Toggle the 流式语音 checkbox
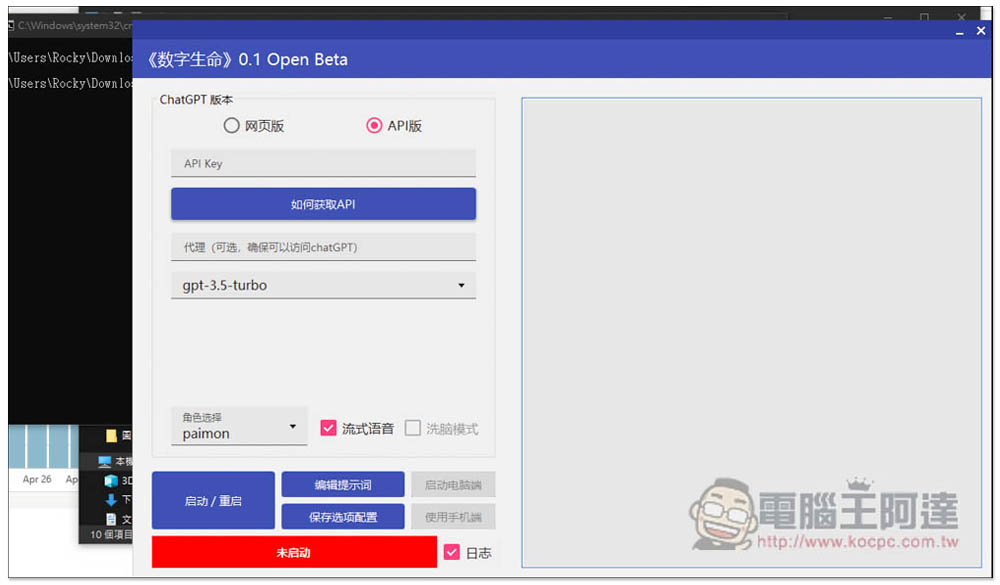The width and height of the screenshot is (1000, 585). pyautogui.click(x=328, y=428)
